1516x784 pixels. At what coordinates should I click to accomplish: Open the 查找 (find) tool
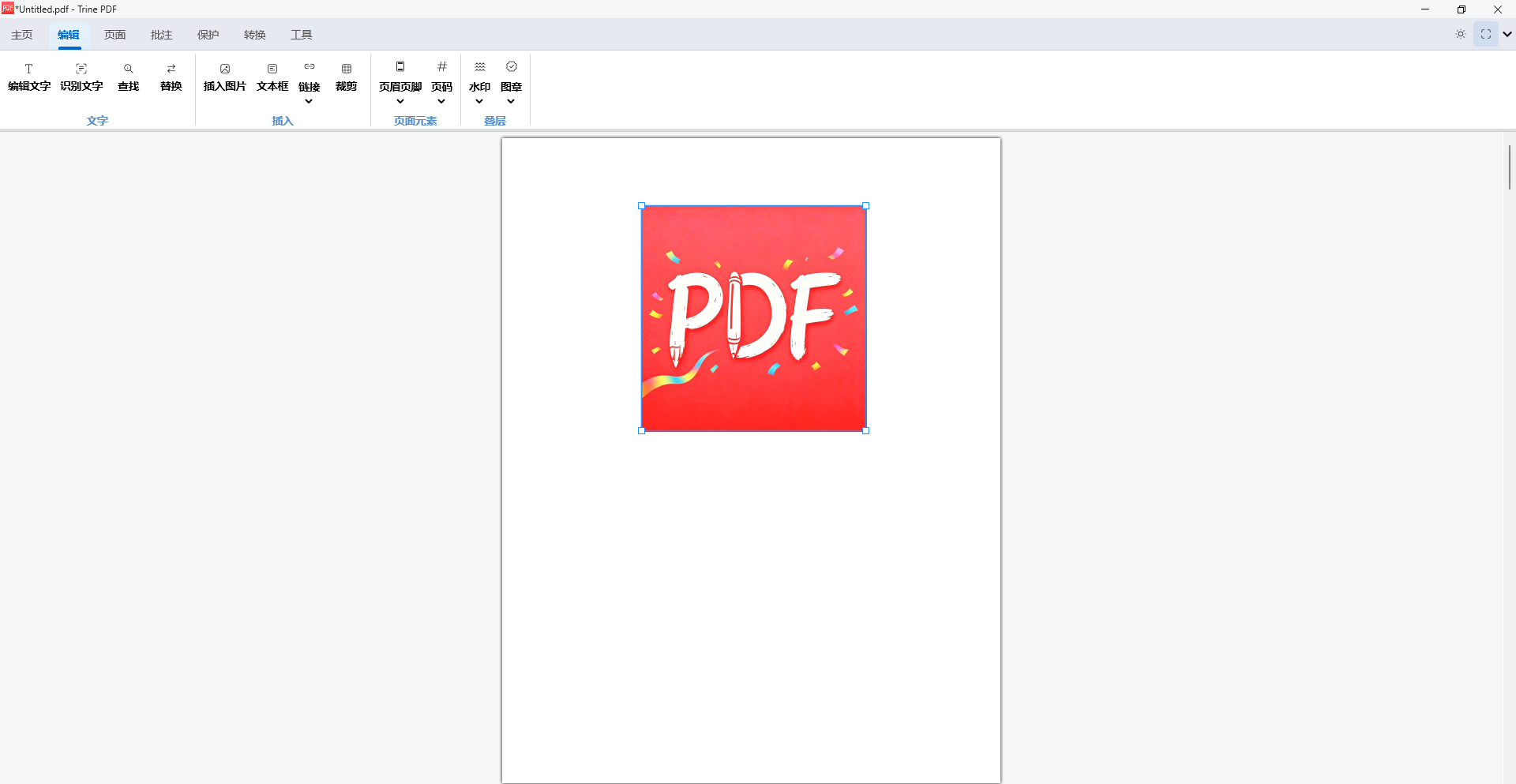(x=129, y=77)
